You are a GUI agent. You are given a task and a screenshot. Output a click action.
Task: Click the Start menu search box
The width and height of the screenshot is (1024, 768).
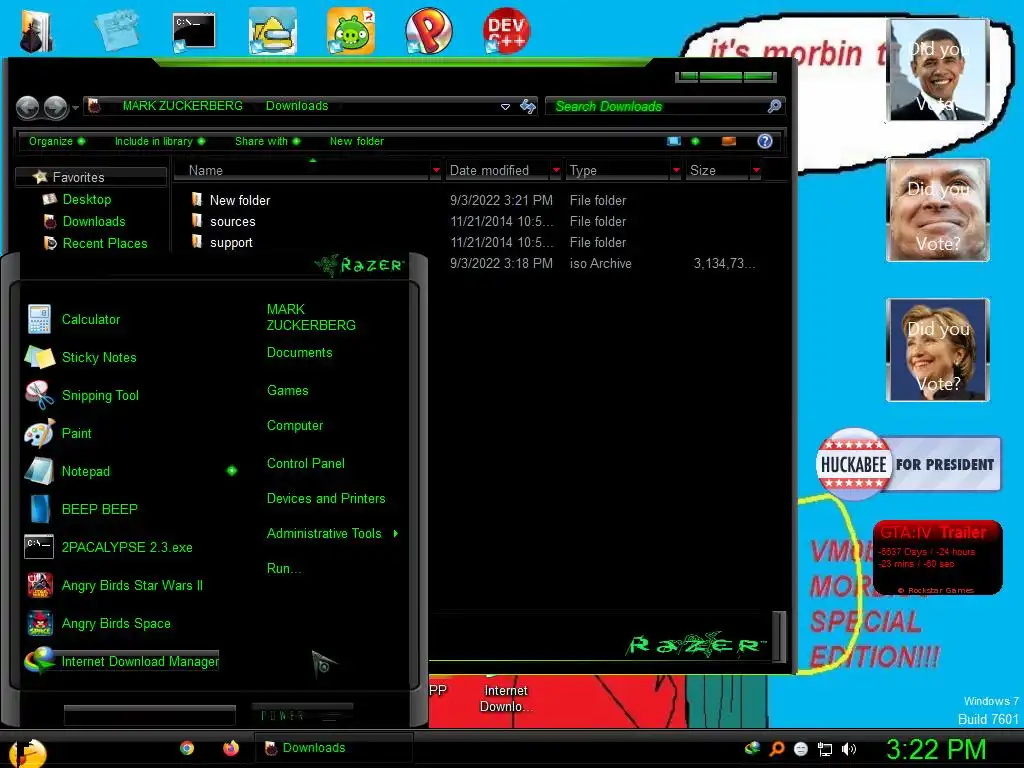pos(150,714)
